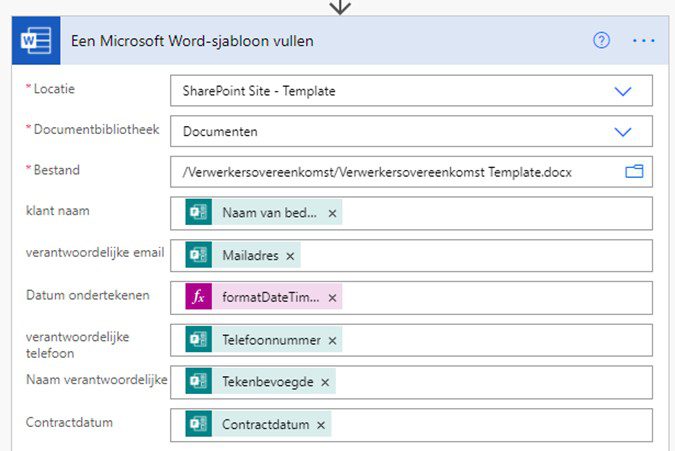
Task: Click the 'klant naam' label
Action: coord(58,211)
